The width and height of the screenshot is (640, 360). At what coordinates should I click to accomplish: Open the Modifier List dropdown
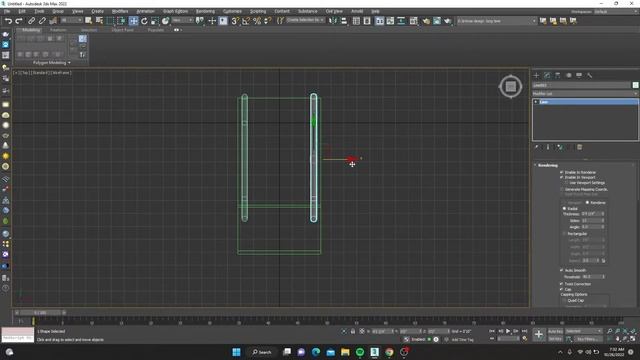coord(585,93)
